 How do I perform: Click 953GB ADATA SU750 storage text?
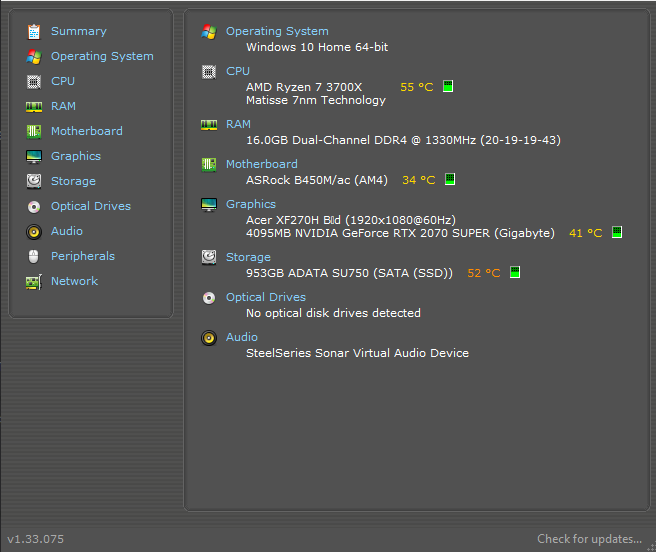(x=349, y=273)
